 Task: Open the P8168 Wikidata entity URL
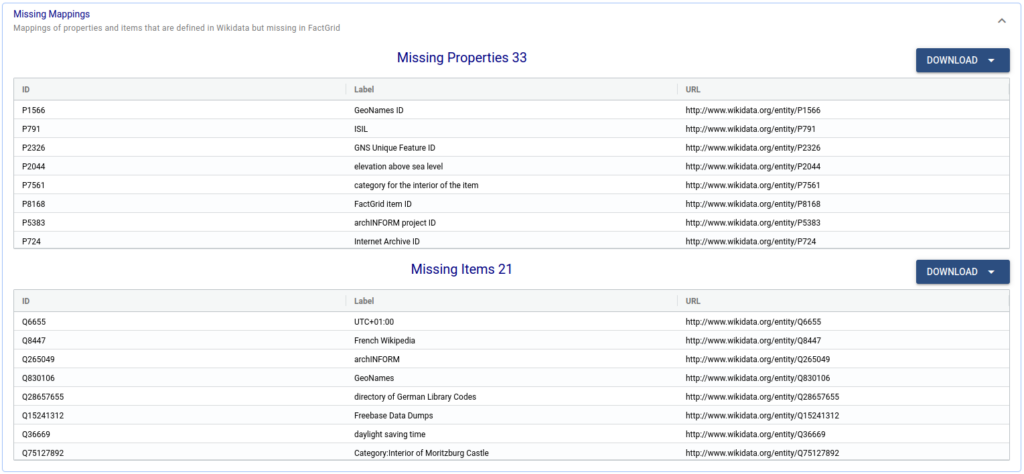pos(758,204)
